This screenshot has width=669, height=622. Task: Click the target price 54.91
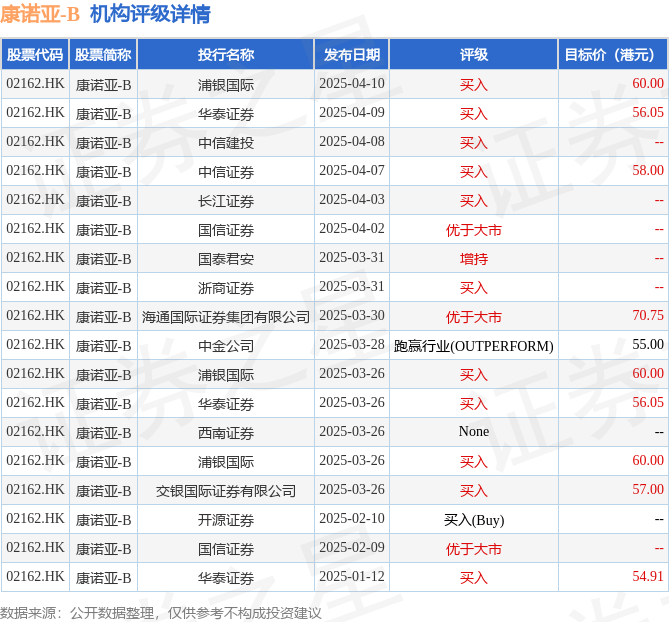648,577
